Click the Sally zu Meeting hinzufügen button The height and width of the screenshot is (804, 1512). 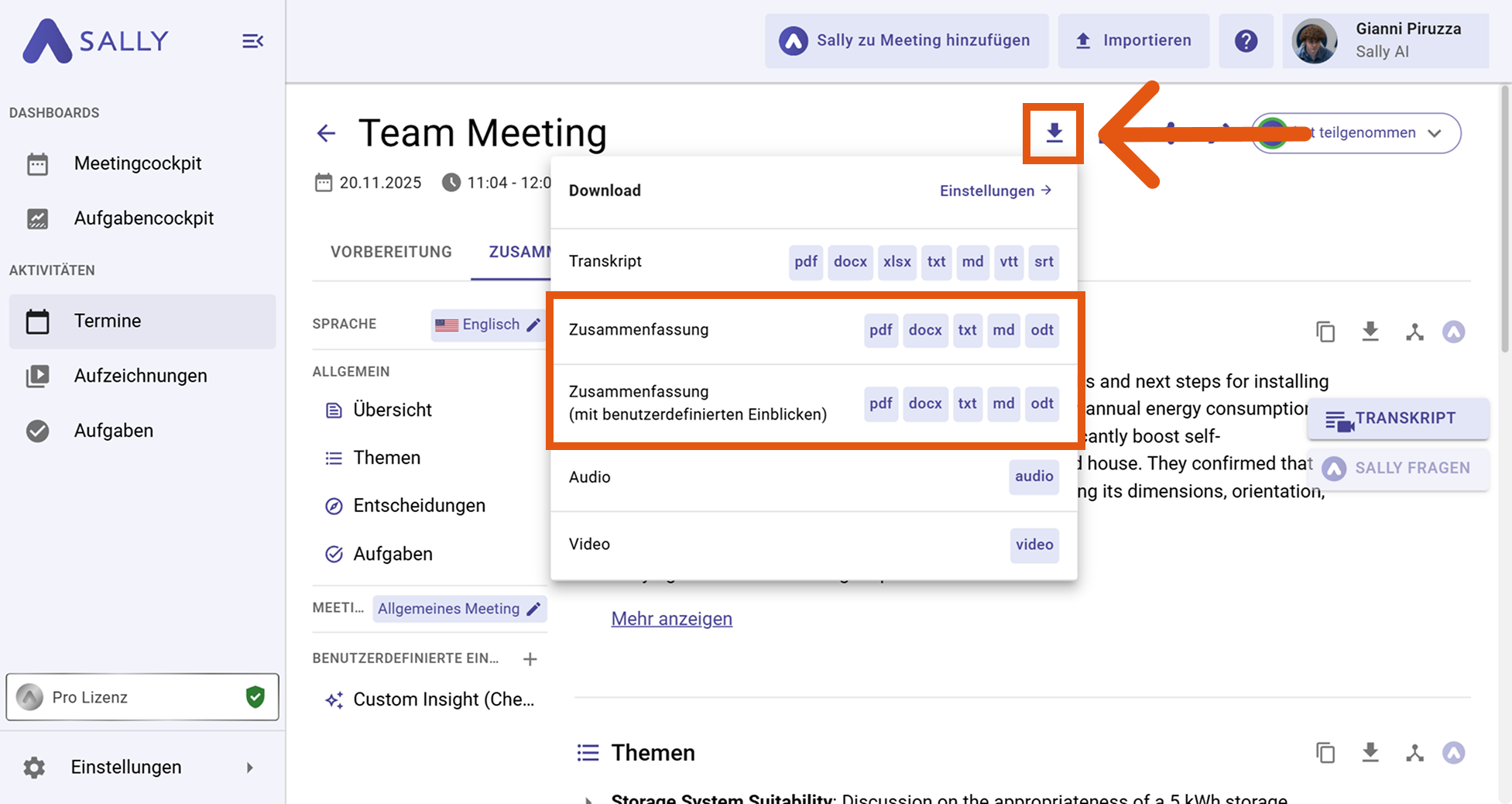[x=907, y=41]
